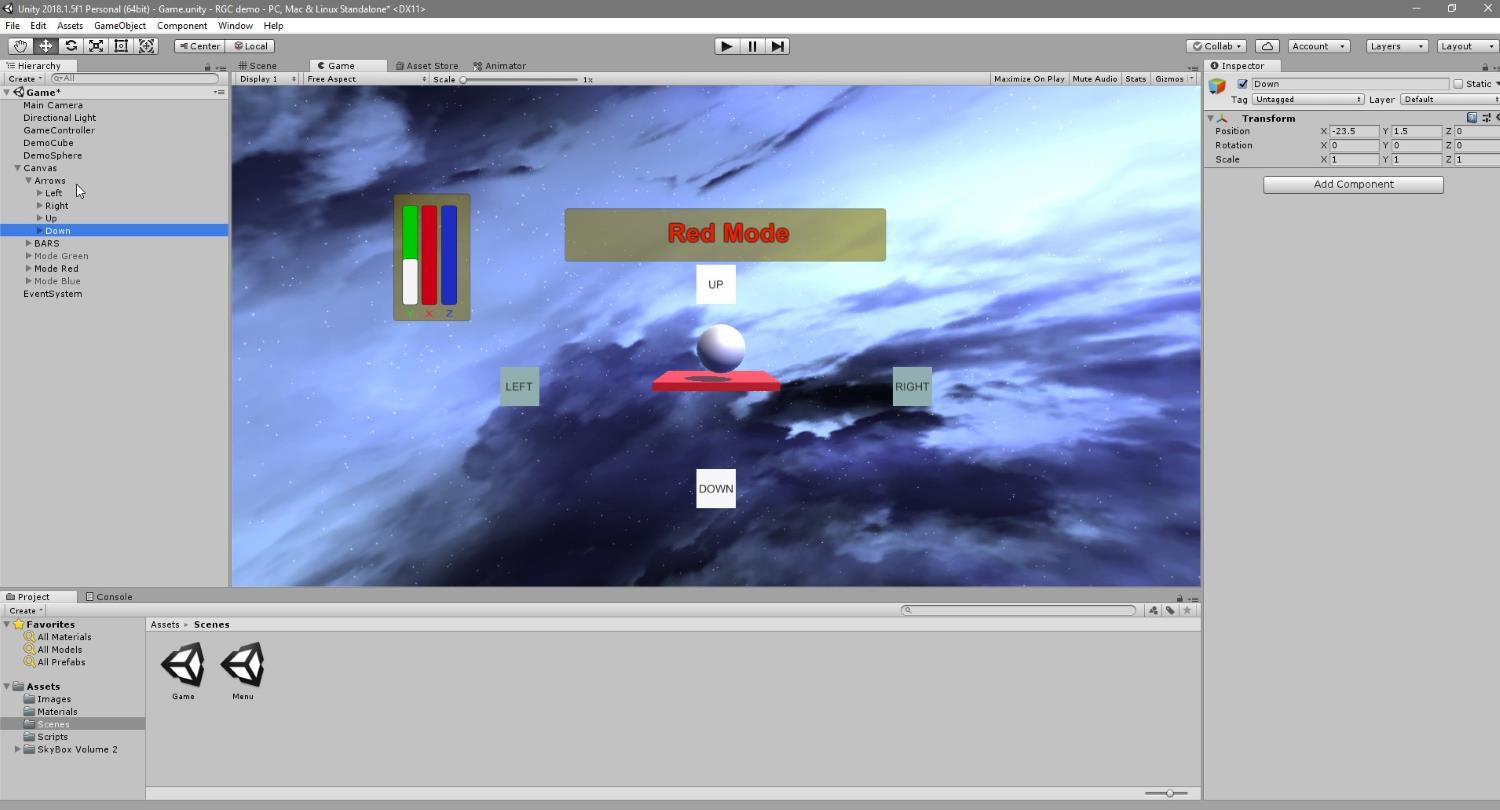
Task: Switch to the Animator tab
Action: click(500, 66)
